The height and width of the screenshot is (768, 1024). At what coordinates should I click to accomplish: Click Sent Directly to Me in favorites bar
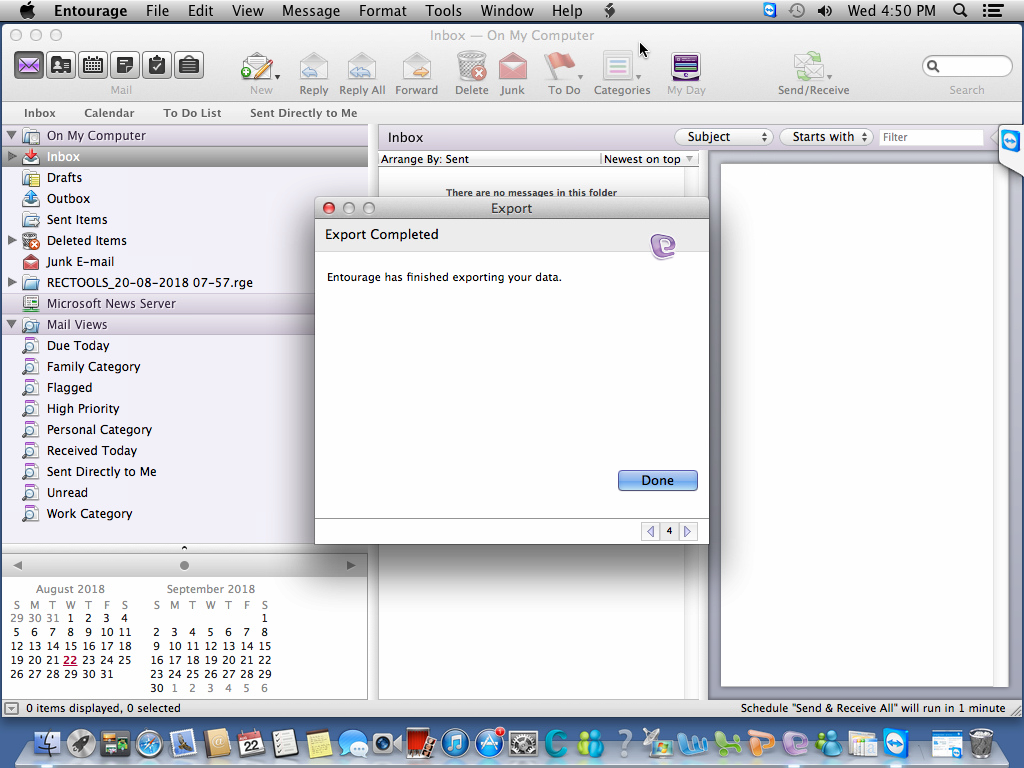[x=304, y=113]
